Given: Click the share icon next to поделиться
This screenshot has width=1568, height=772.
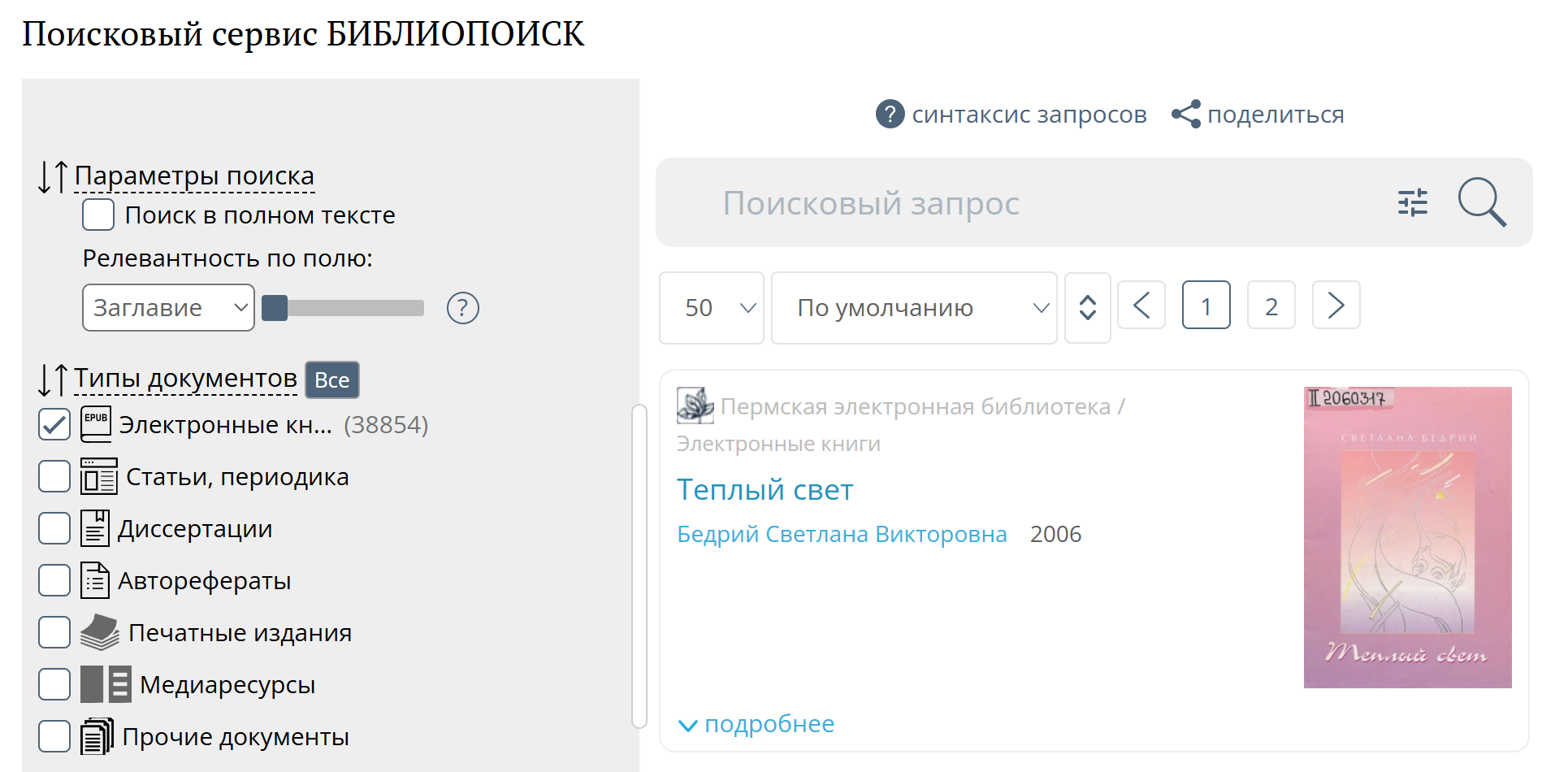Looking at the screenshot, I should [1185, 115].
